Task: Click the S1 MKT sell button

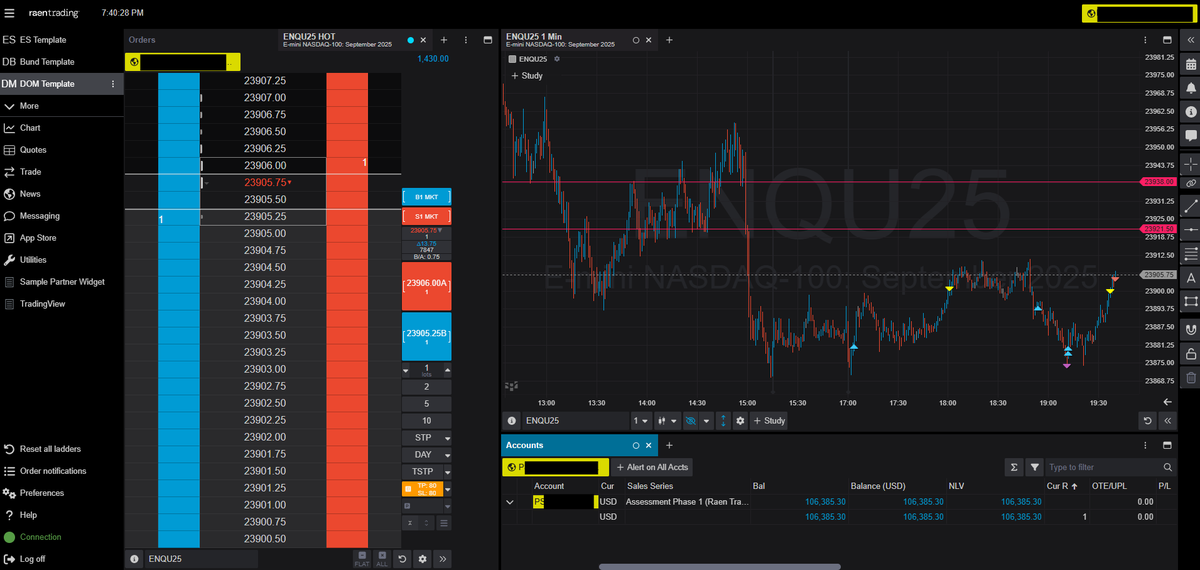Action: (x=426, y=216)
